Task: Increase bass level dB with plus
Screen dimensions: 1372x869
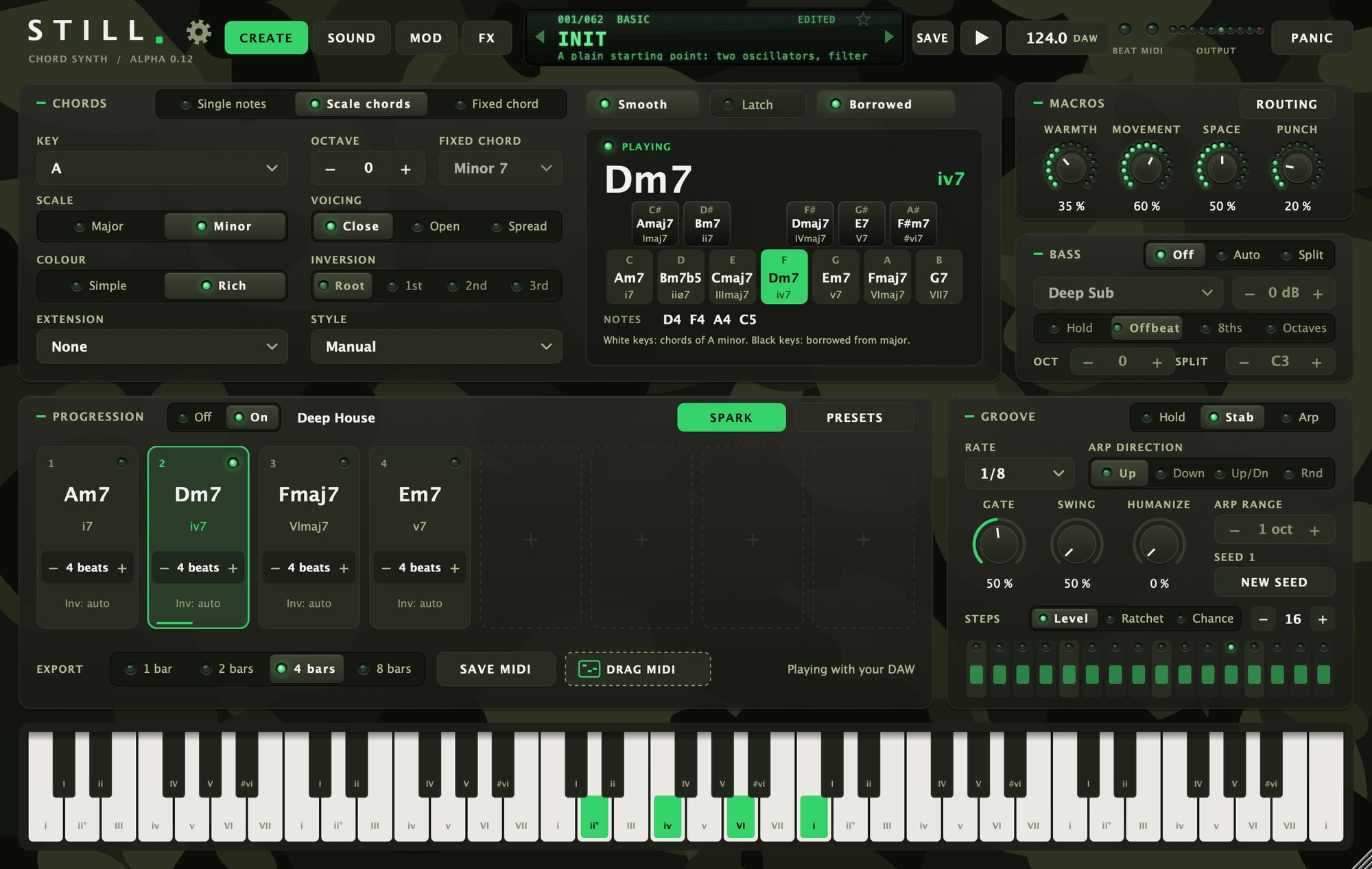Action: (1318, 294)
